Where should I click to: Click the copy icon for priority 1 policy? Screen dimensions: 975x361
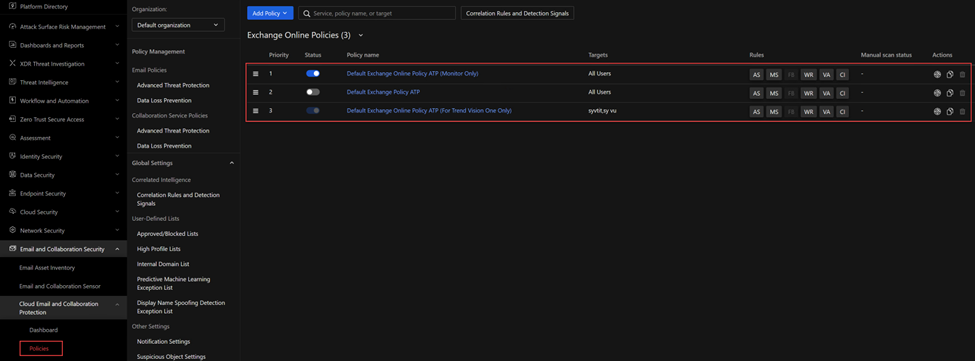[950, 74]
